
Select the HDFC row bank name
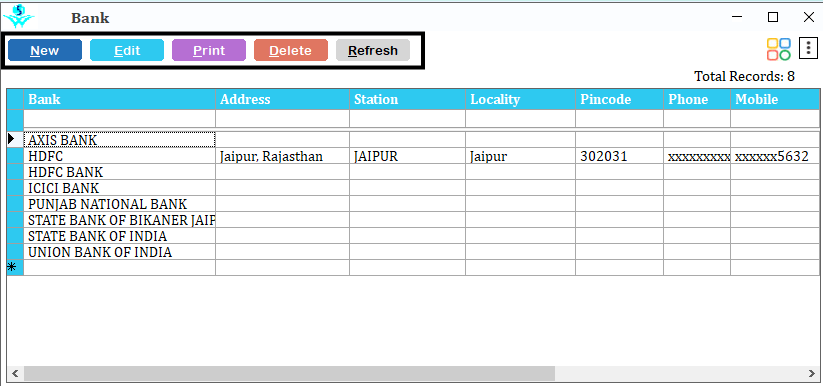120,156
